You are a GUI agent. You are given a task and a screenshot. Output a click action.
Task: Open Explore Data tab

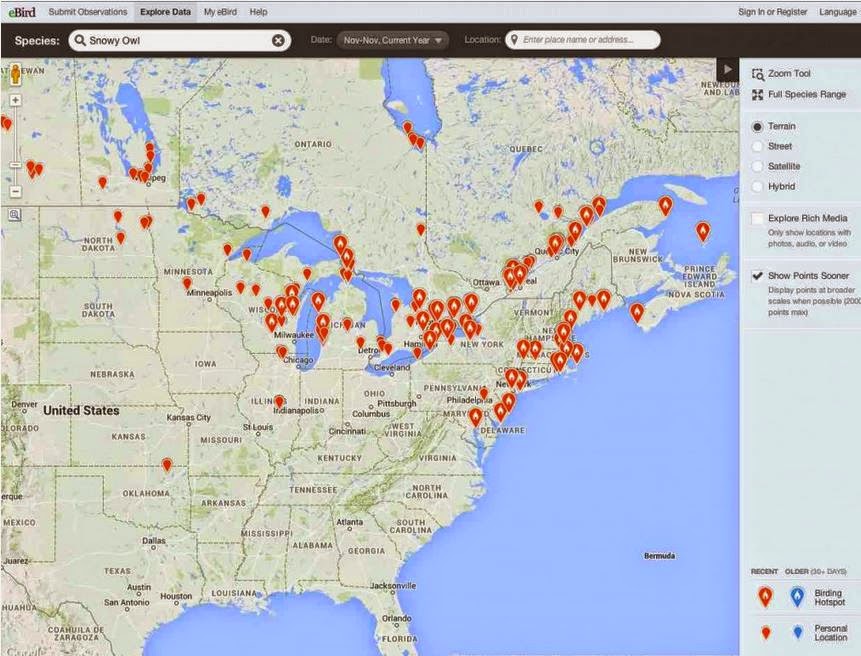pos(165,12)
